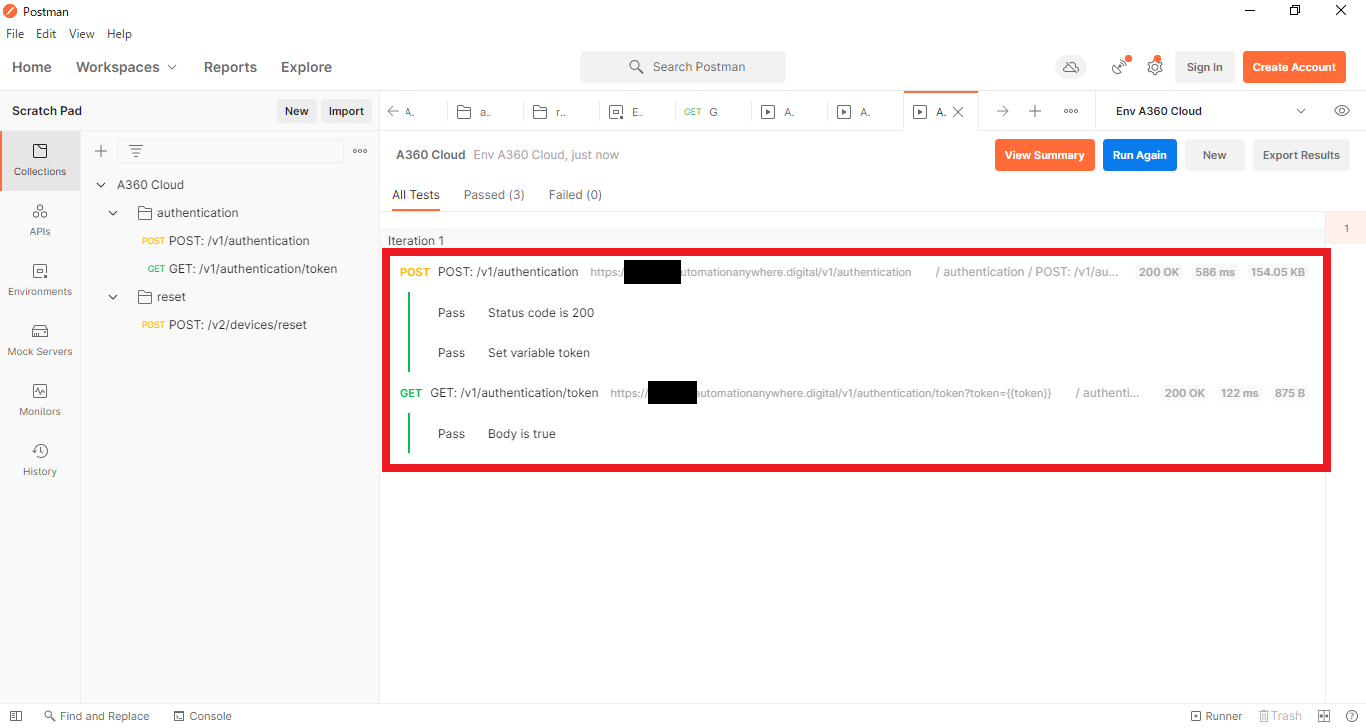
Task: Click the 'Set variable token' test result
Action: (x=539, y=353)
